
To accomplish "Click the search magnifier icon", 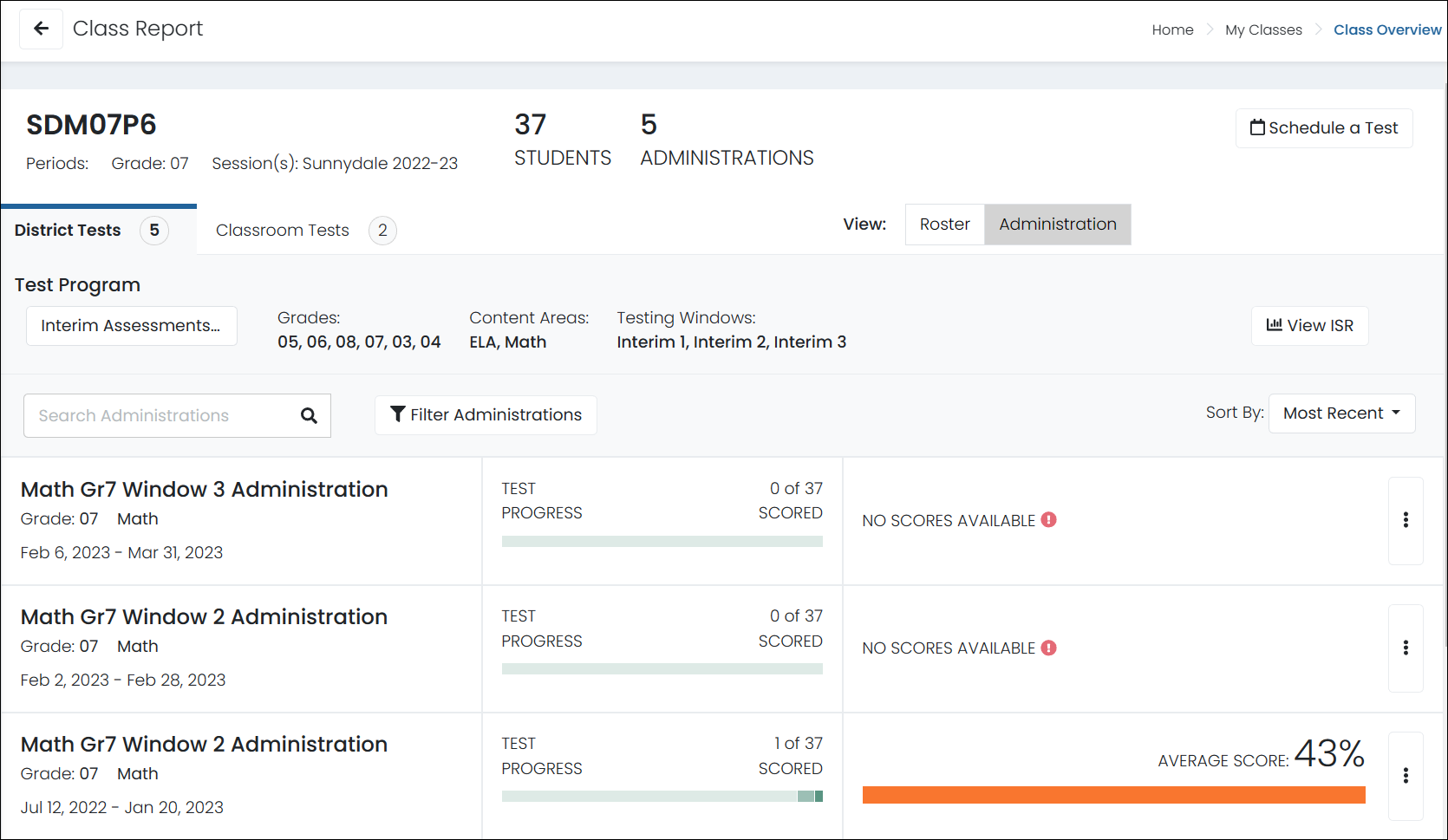I will click(x=309, y=416).
